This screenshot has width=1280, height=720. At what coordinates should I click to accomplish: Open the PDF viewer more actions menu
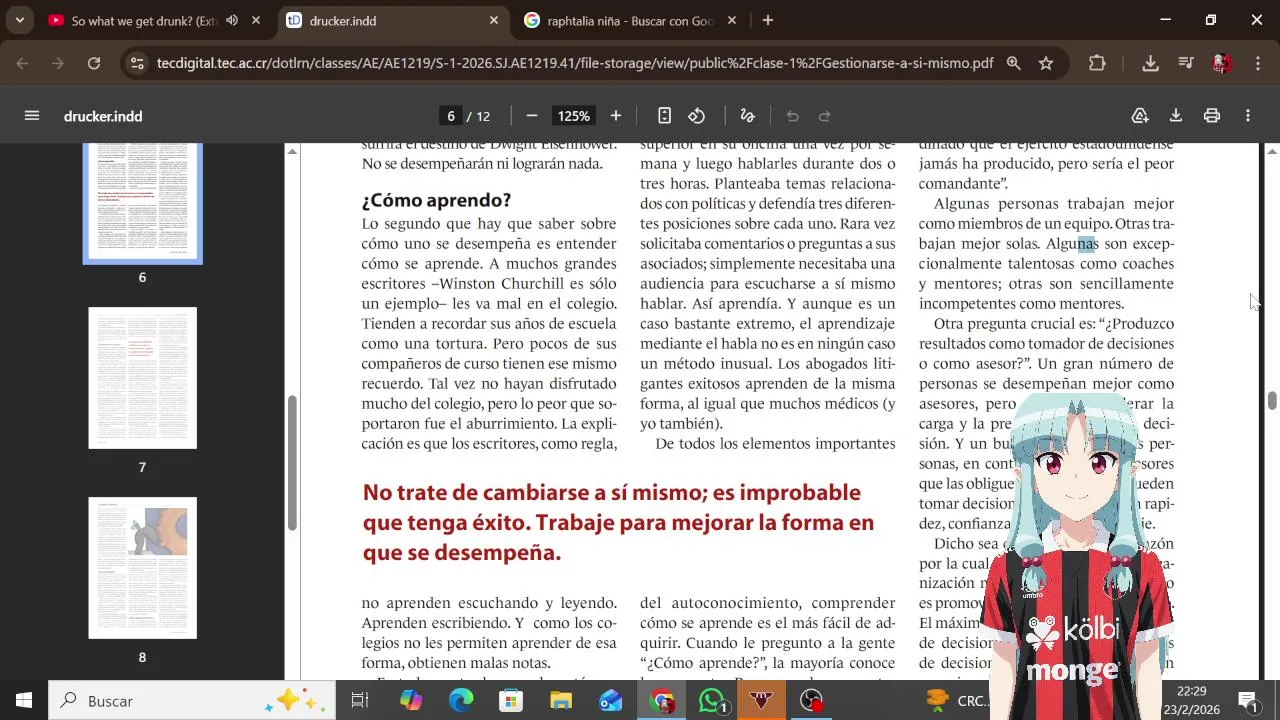click(x=1248, y=116)
